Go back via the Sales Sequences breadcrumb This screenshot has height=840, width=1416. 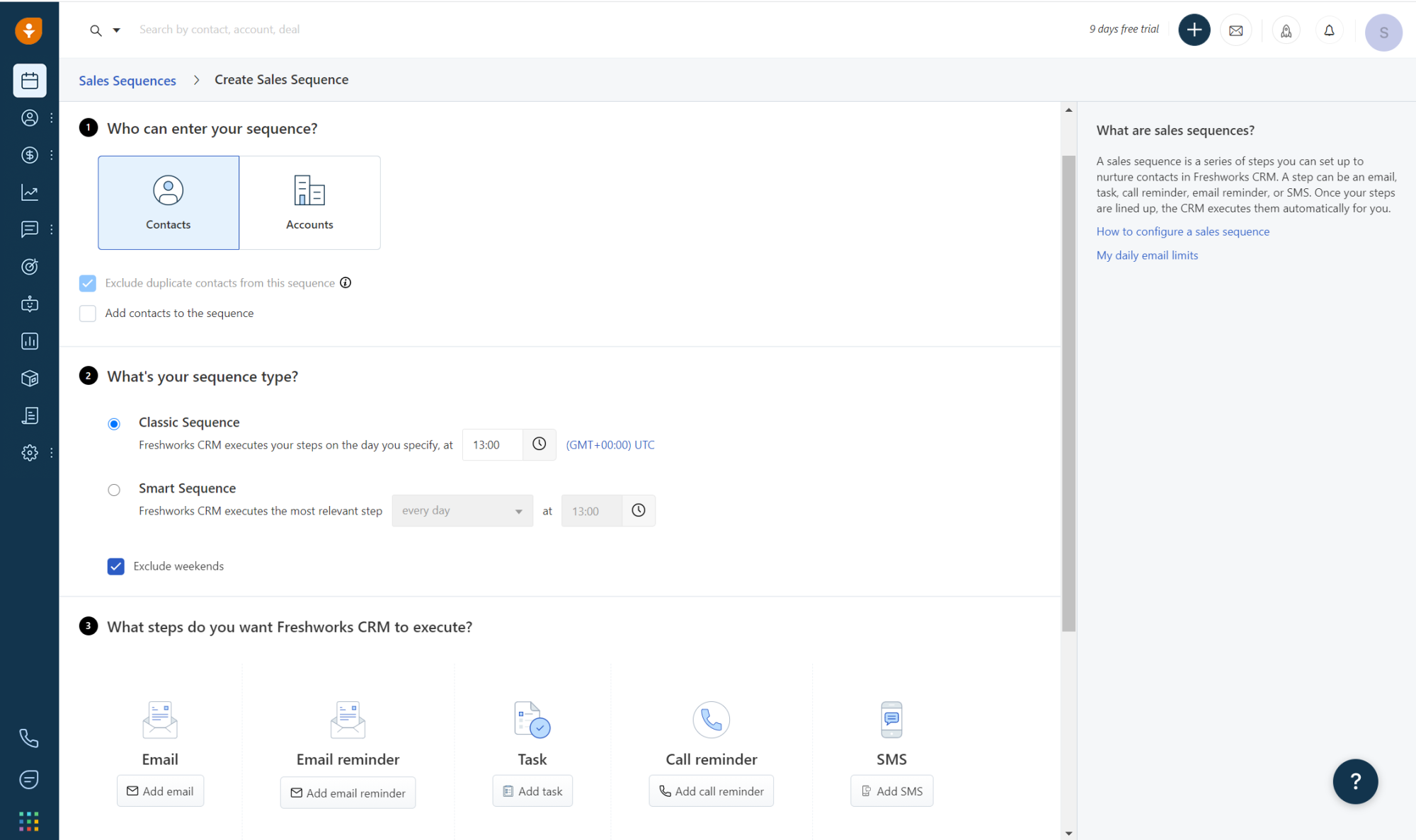pyautogui.click(x=127, y=80)
